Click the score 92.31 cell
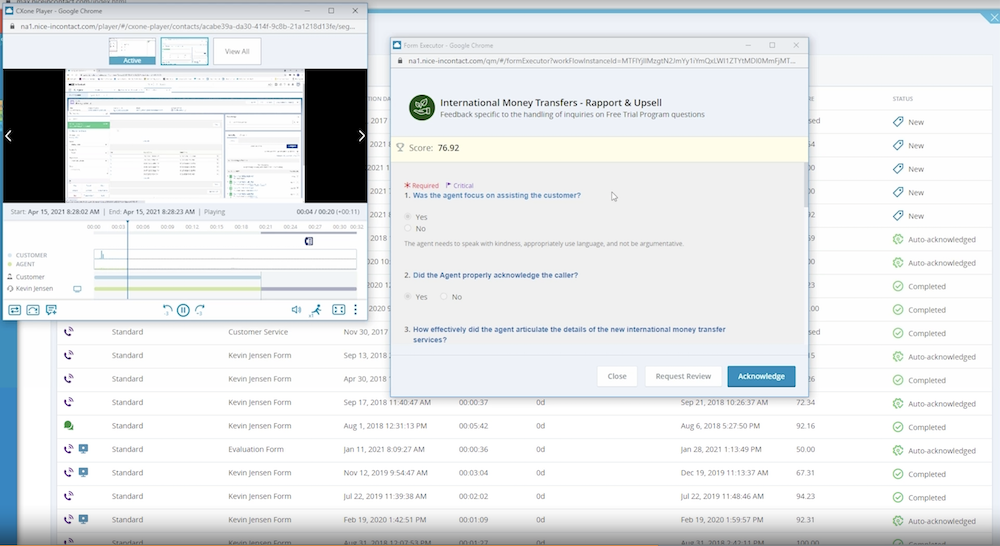 click(x=805, y=520)
